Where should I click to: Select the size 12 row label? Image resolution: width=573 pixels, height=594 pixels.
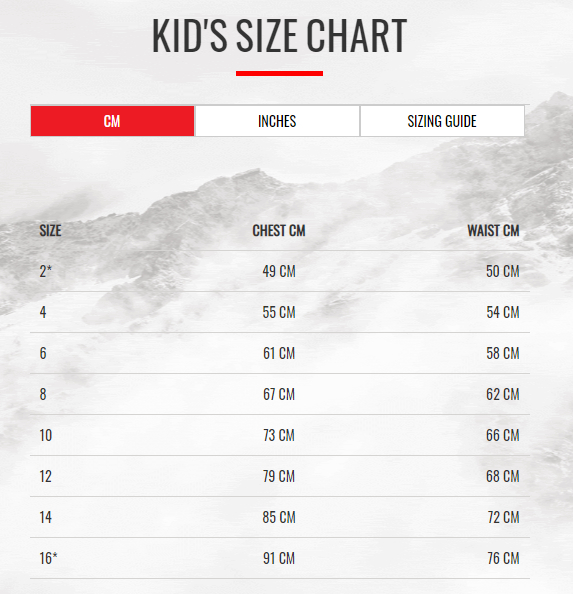(45, 476)
